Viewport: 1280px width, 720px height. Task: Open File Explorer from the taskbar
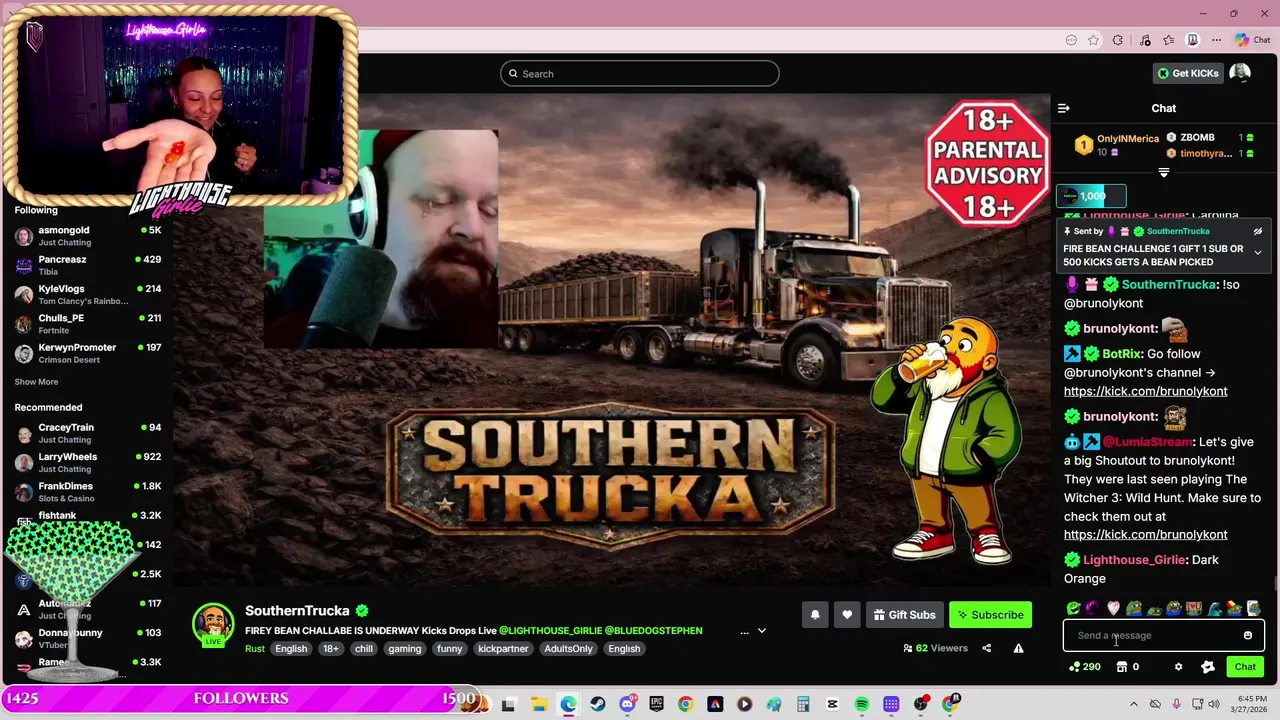coord(538,705)
